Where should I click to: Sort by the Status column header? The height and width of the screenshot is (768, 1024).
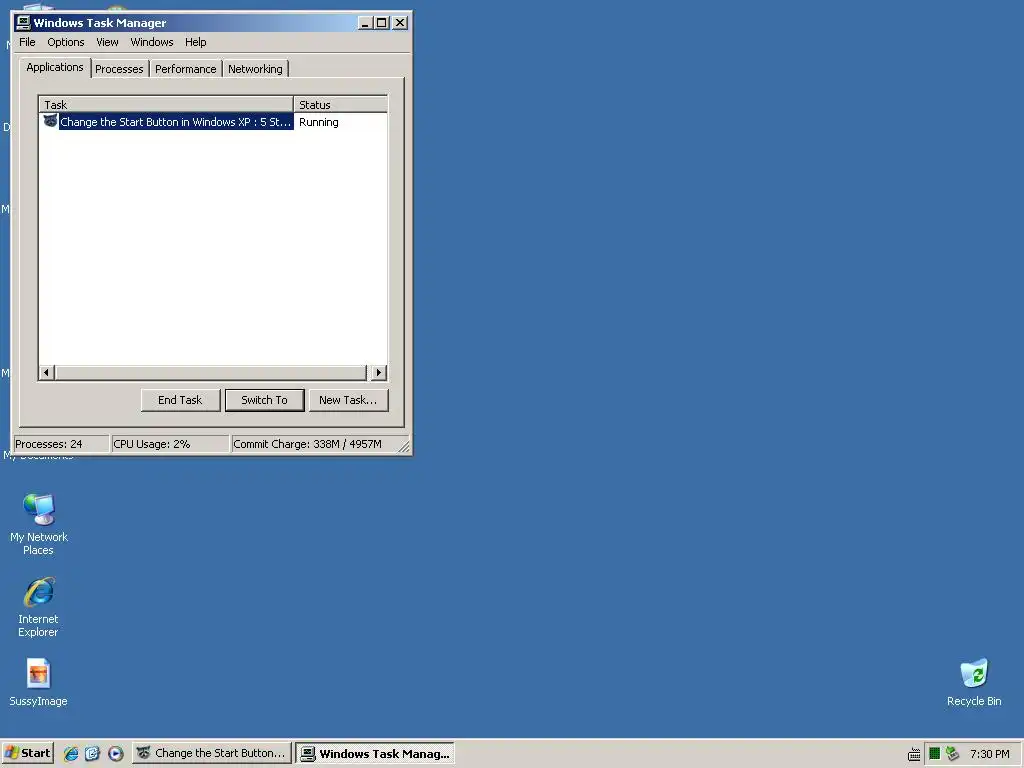tap(340, 104)
